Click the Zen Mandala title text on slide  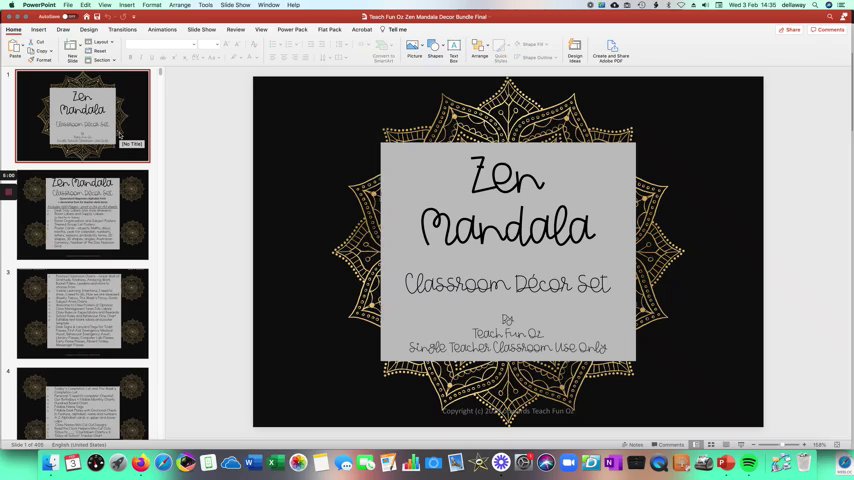(x=508, y=200)
